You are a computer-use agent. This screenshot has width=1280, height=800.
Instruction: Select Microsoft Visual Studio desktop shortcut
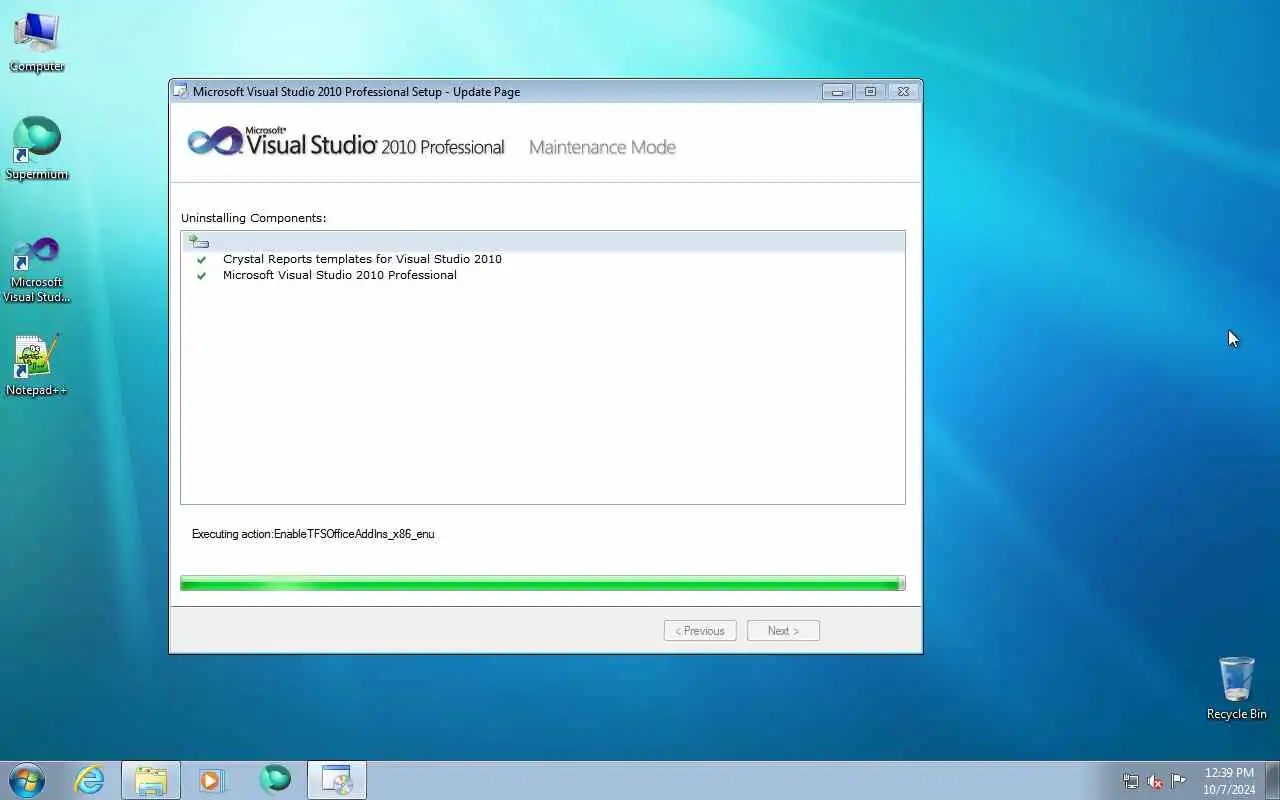point(37,268)
